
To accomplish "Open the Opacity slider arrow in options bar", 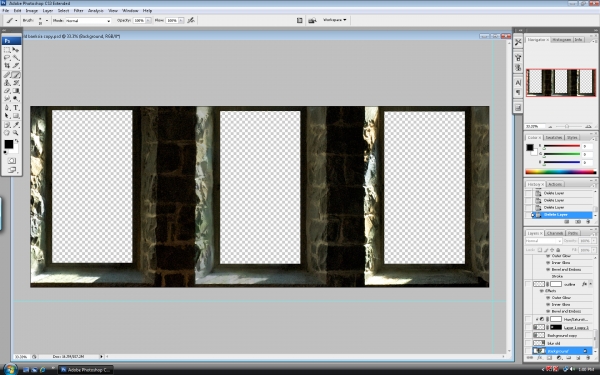I will tap(148, 21).
